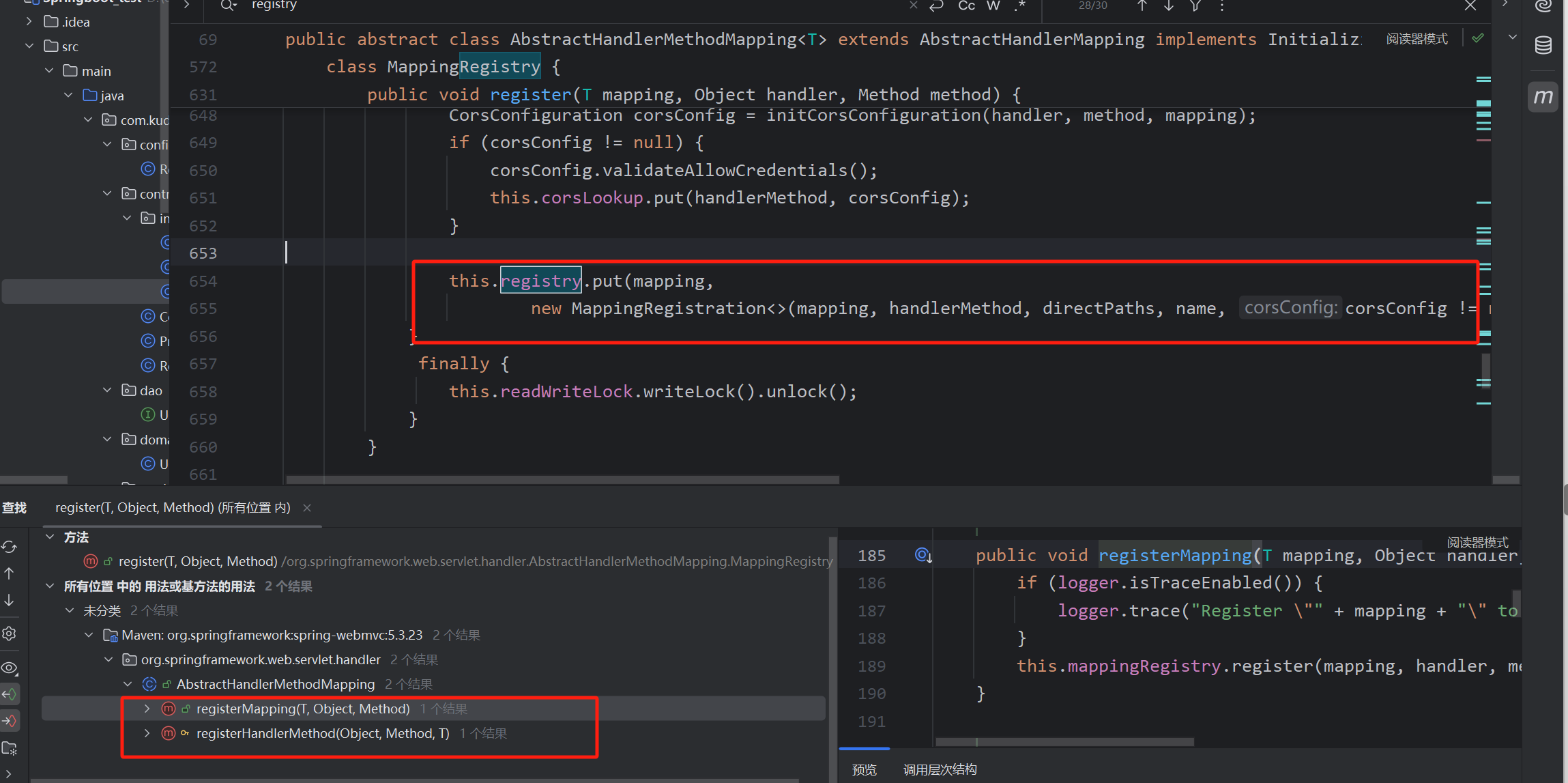Click the read access filter icon

(x=10, y=694)
